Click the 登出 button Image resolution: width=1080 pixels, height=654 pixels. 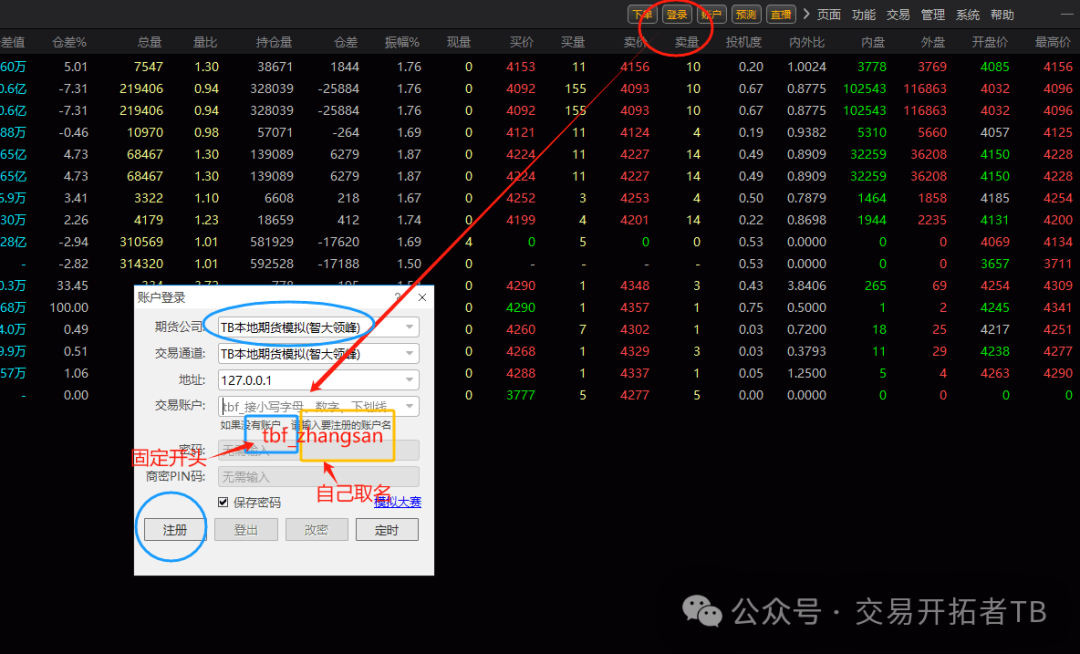pyautogui.click(x=246, y=529)
